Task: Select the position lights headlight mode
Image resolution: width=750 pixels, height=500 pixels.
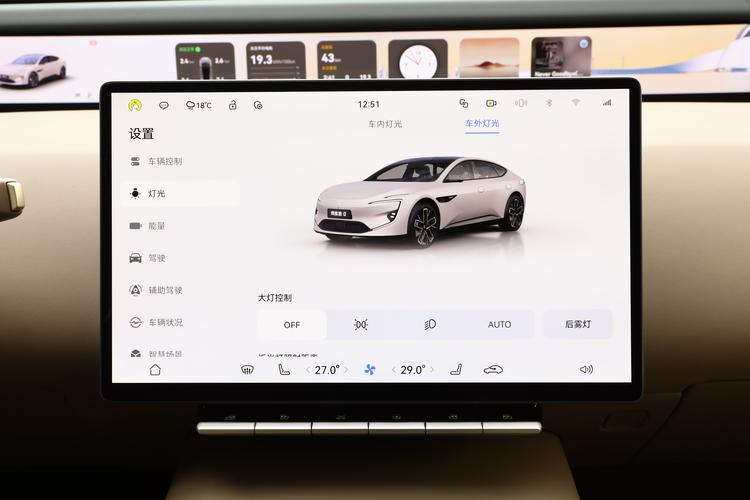Action: (x=361, y=324)
